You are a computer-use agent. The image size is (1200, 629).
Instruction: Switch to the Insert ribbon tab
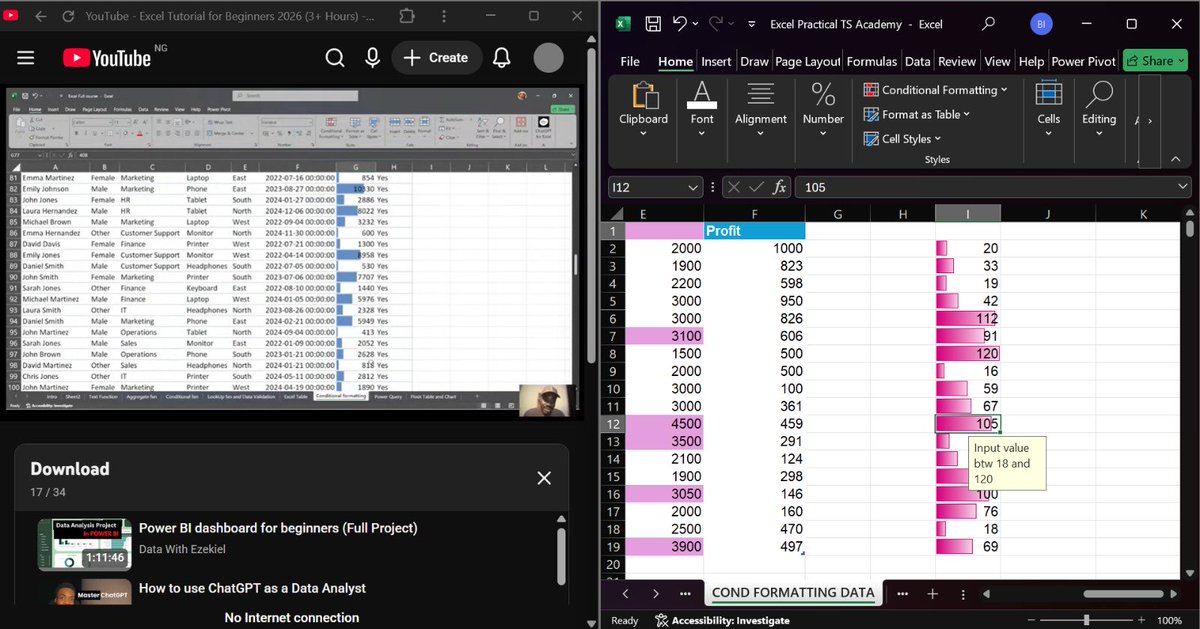point(716,61)
